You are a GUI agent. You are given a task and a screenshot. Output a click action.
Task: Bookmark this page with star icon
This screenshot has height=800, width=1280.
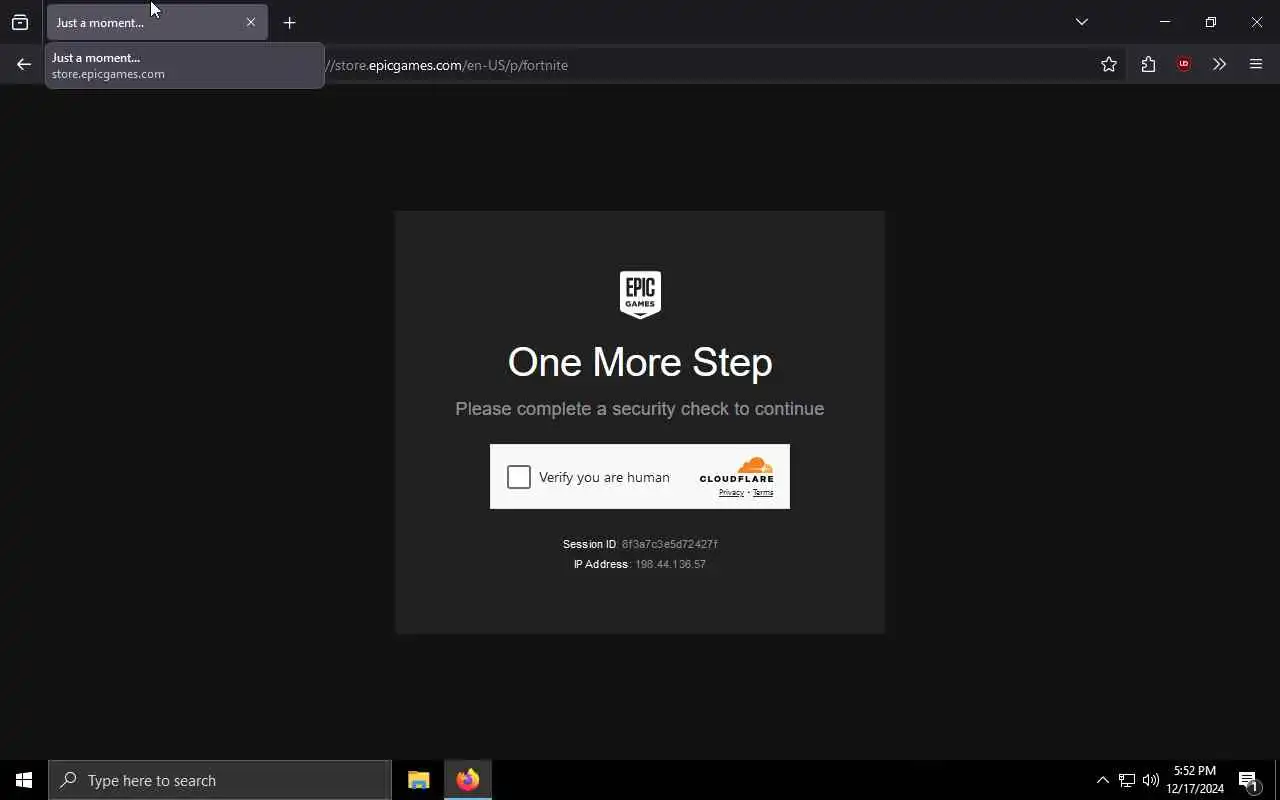point(1109,64)
